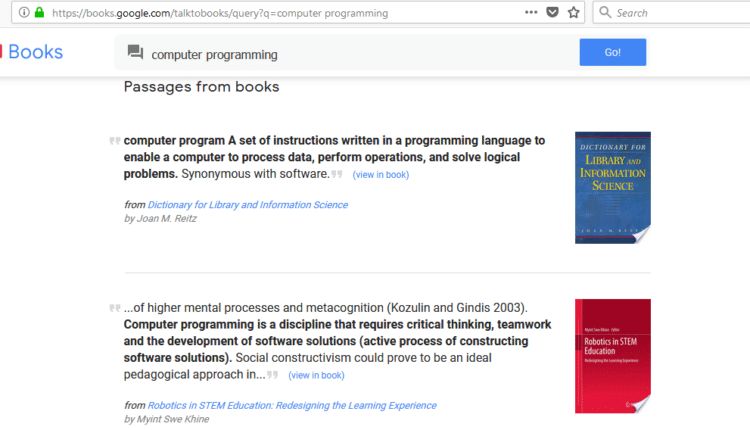Open view in book link for Robotics passage

(x=316, y=375)
